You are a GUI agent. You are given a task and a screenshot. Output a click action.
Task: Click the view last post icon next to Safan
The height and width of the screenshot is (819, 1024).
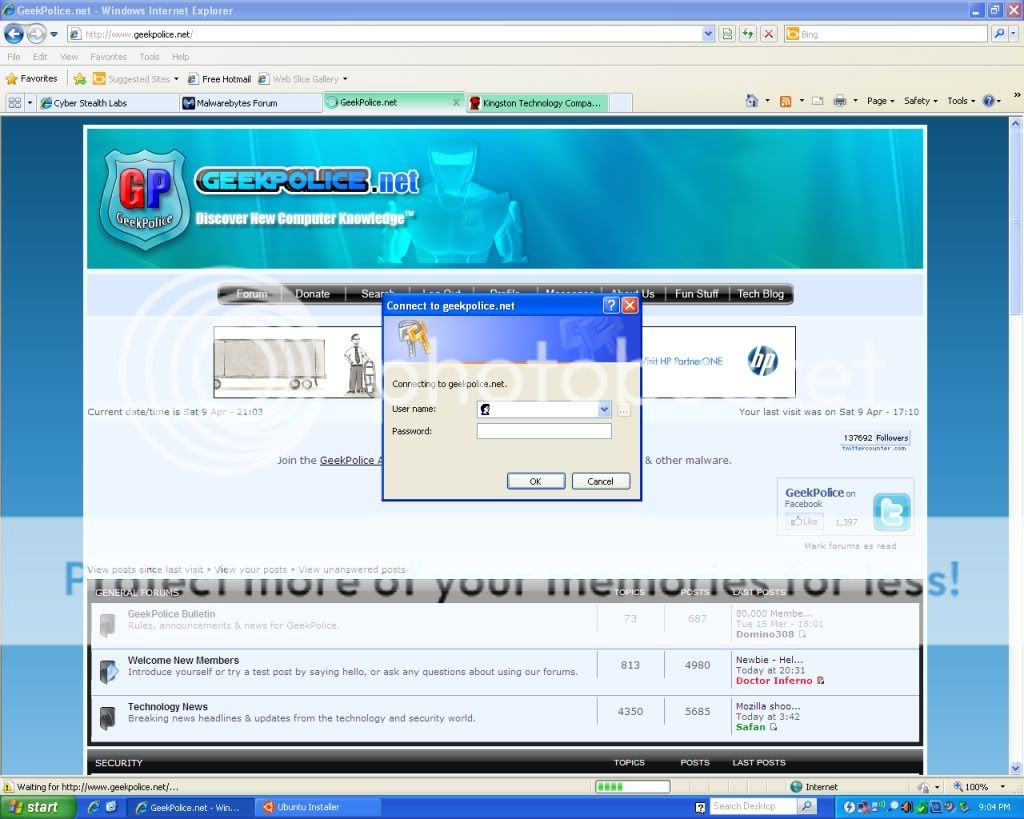[774, 727]
